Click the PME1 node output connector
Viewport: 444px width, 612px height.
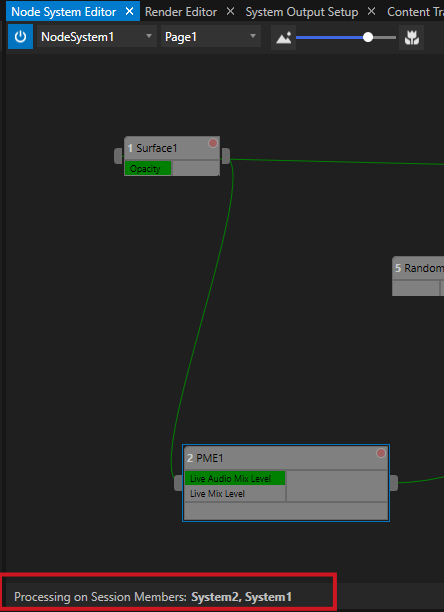[394, 483]
